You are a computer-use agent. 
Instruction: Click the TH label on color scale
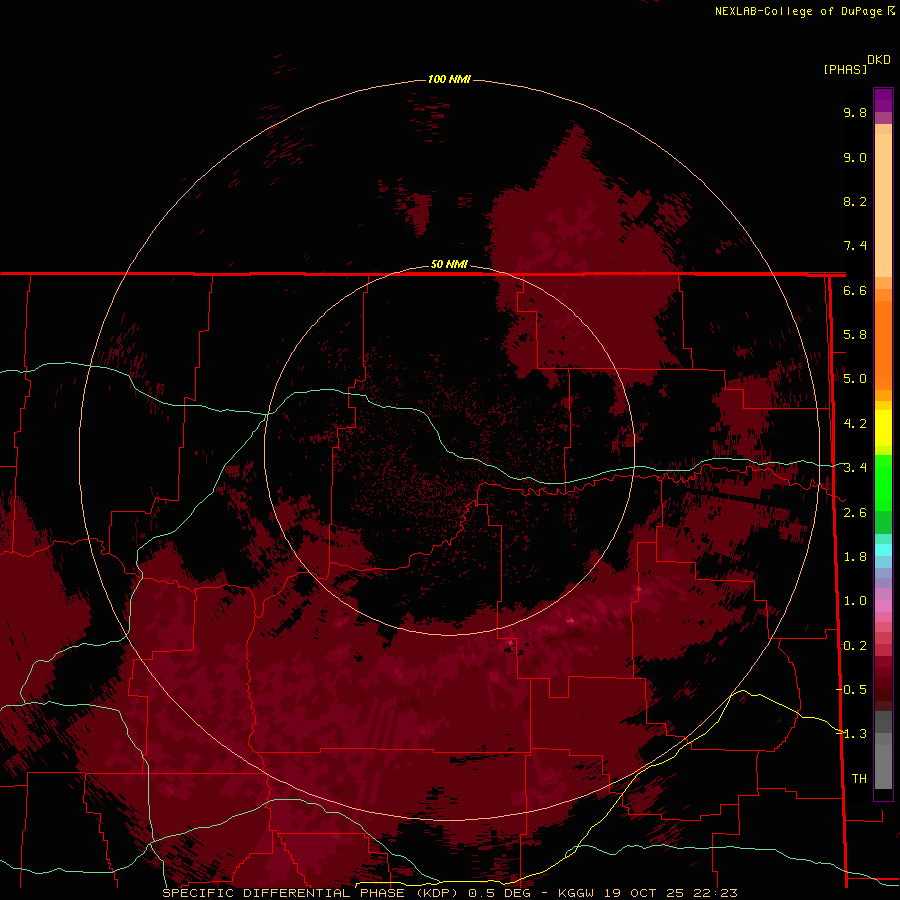tap(859, 778)
